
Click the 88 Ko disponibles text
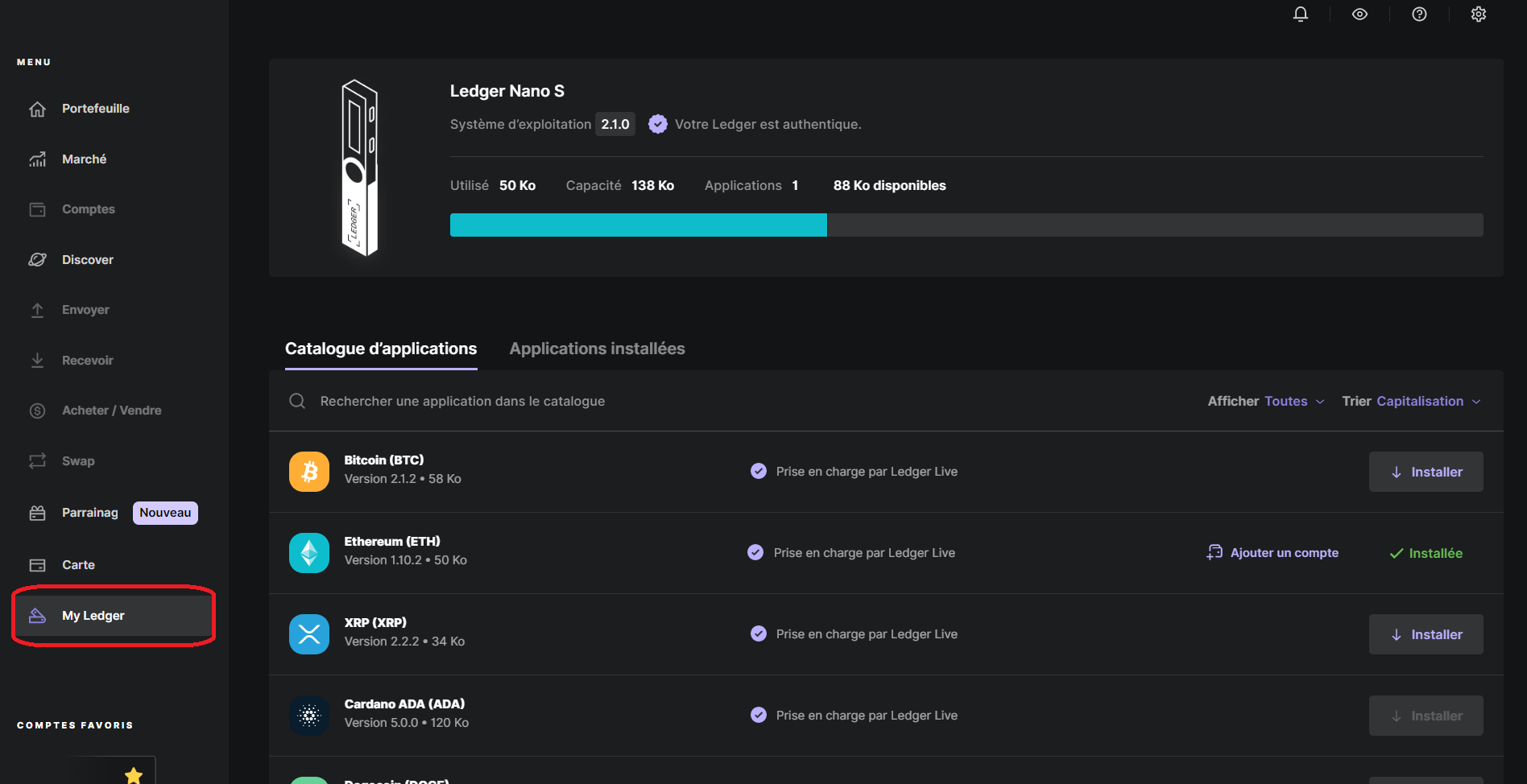click(890, 185)
